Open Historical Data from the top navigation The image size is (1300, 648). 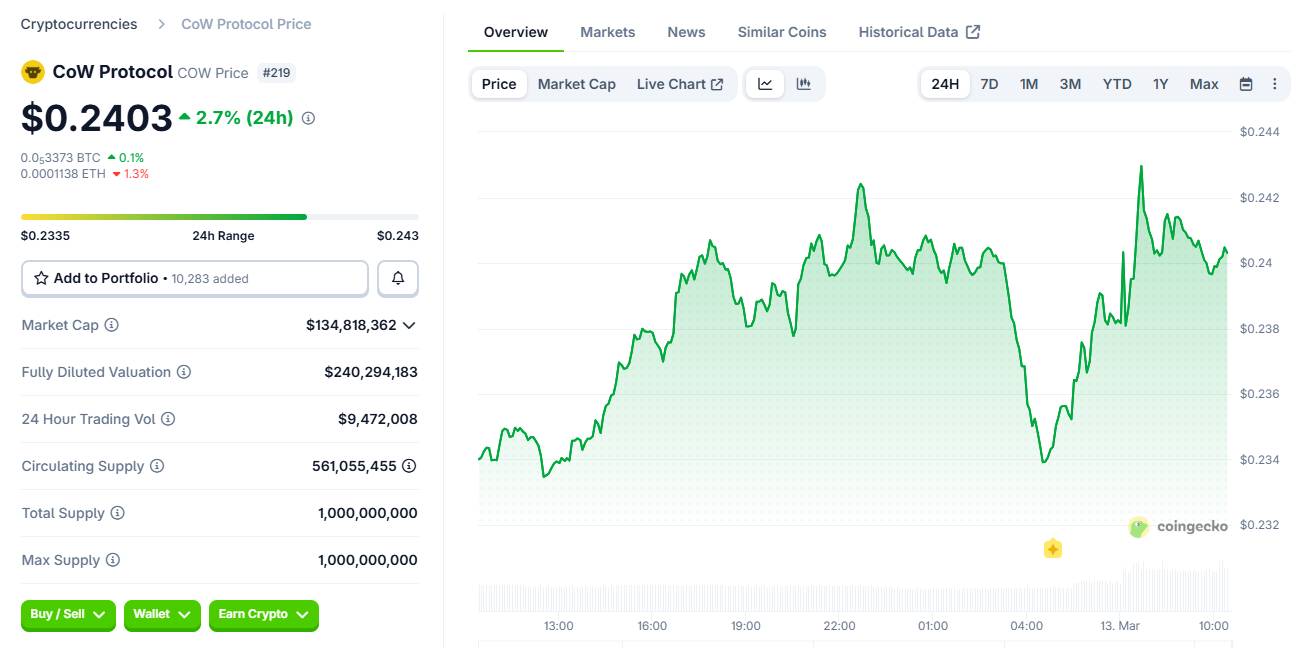pyautogui.click(x=908, y=31)
